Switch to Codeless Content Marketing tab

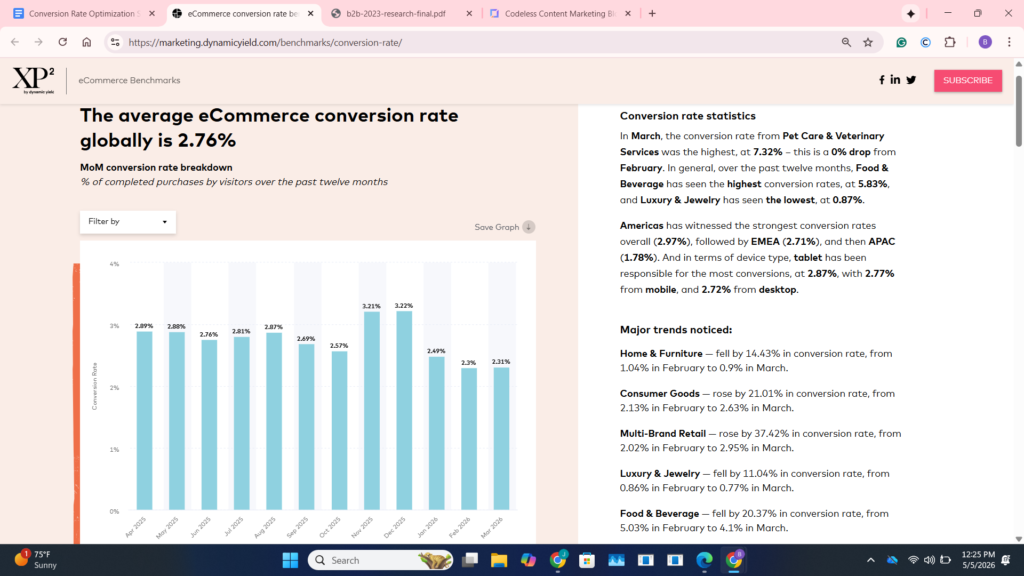[560, 14]
